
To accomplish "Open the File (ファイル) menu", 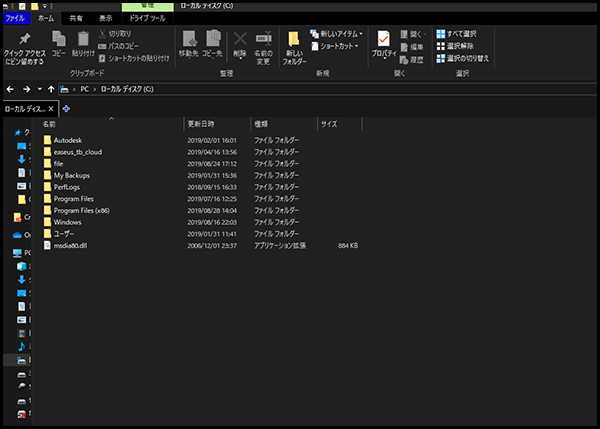I will 15,18.
